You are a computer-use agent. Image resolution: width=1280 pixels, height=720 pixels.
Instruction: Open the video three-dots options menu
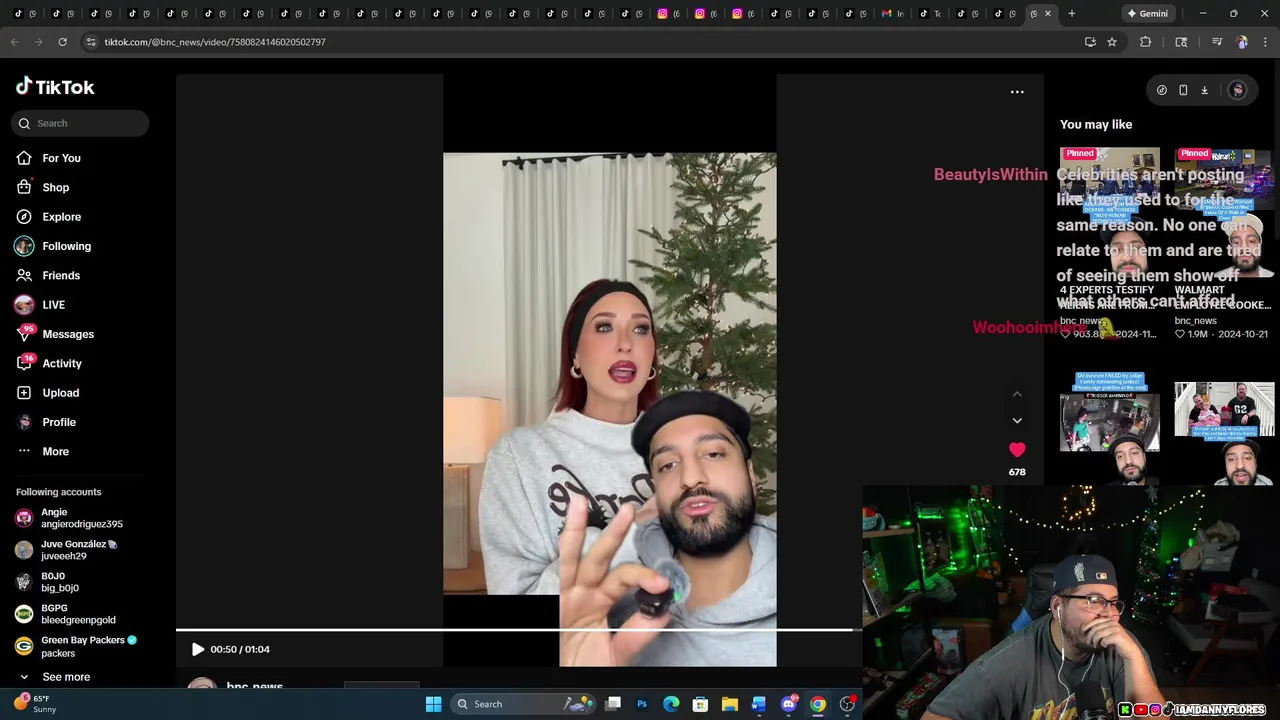click(1017, 92)
